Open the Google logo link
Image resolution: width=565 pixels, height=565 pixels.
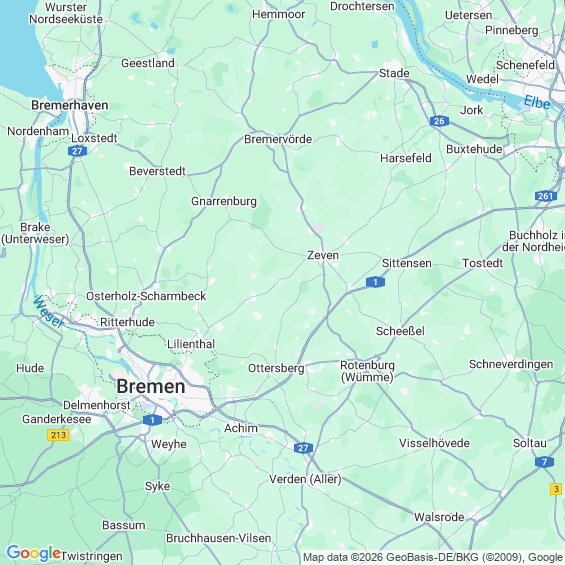(34, 553)
